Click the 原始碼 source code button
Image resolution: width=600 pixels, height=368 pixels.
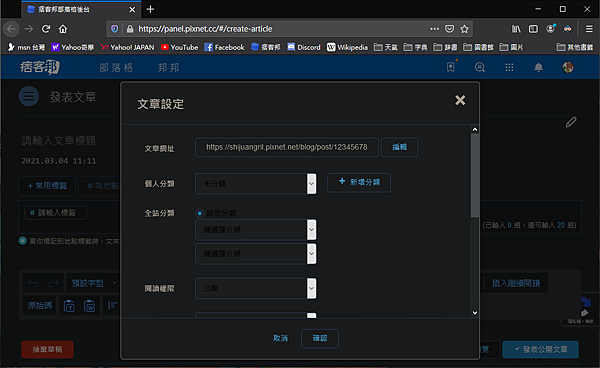point(40,306)
